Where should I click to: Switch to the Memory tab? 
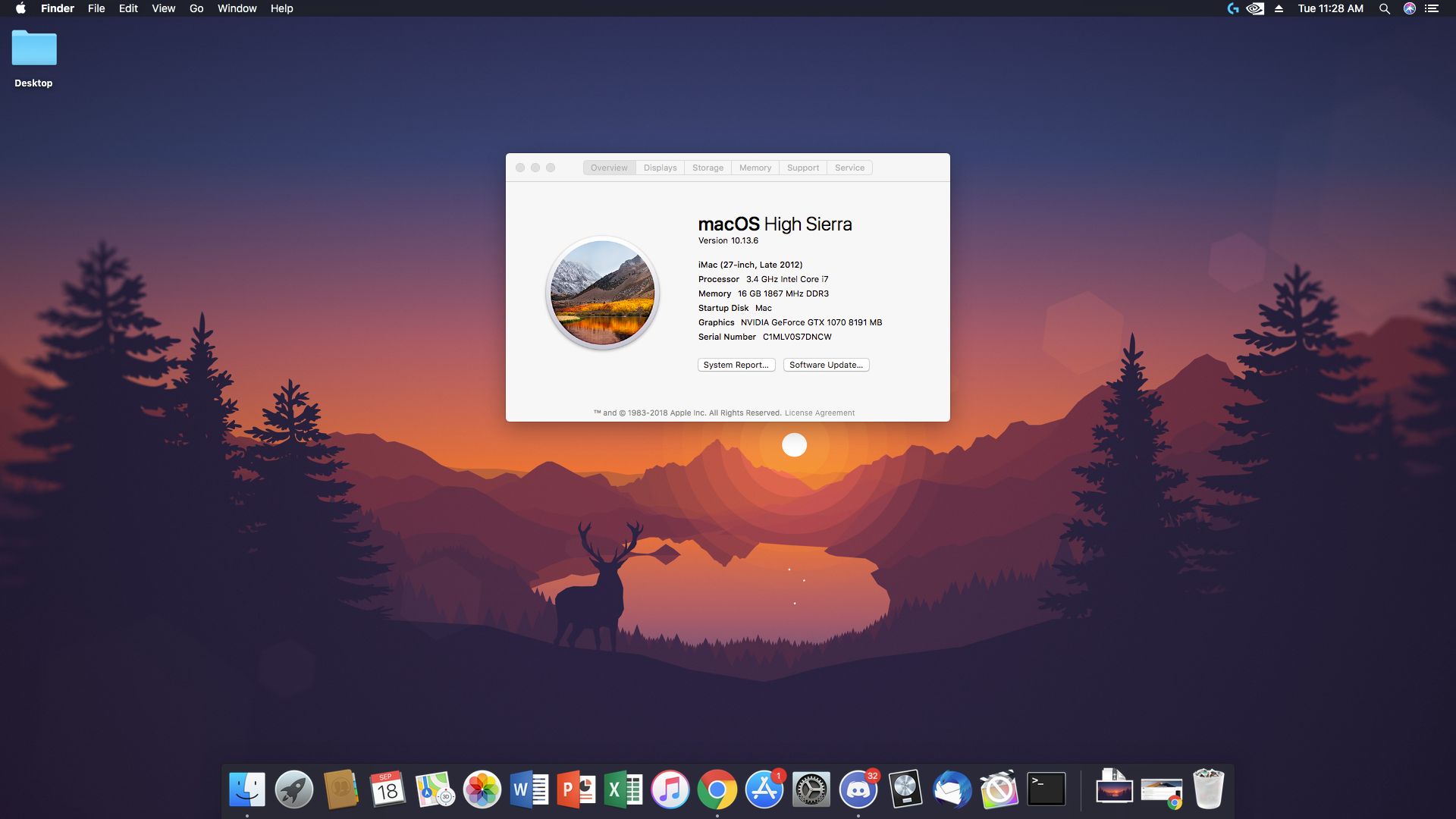point(755,168)
